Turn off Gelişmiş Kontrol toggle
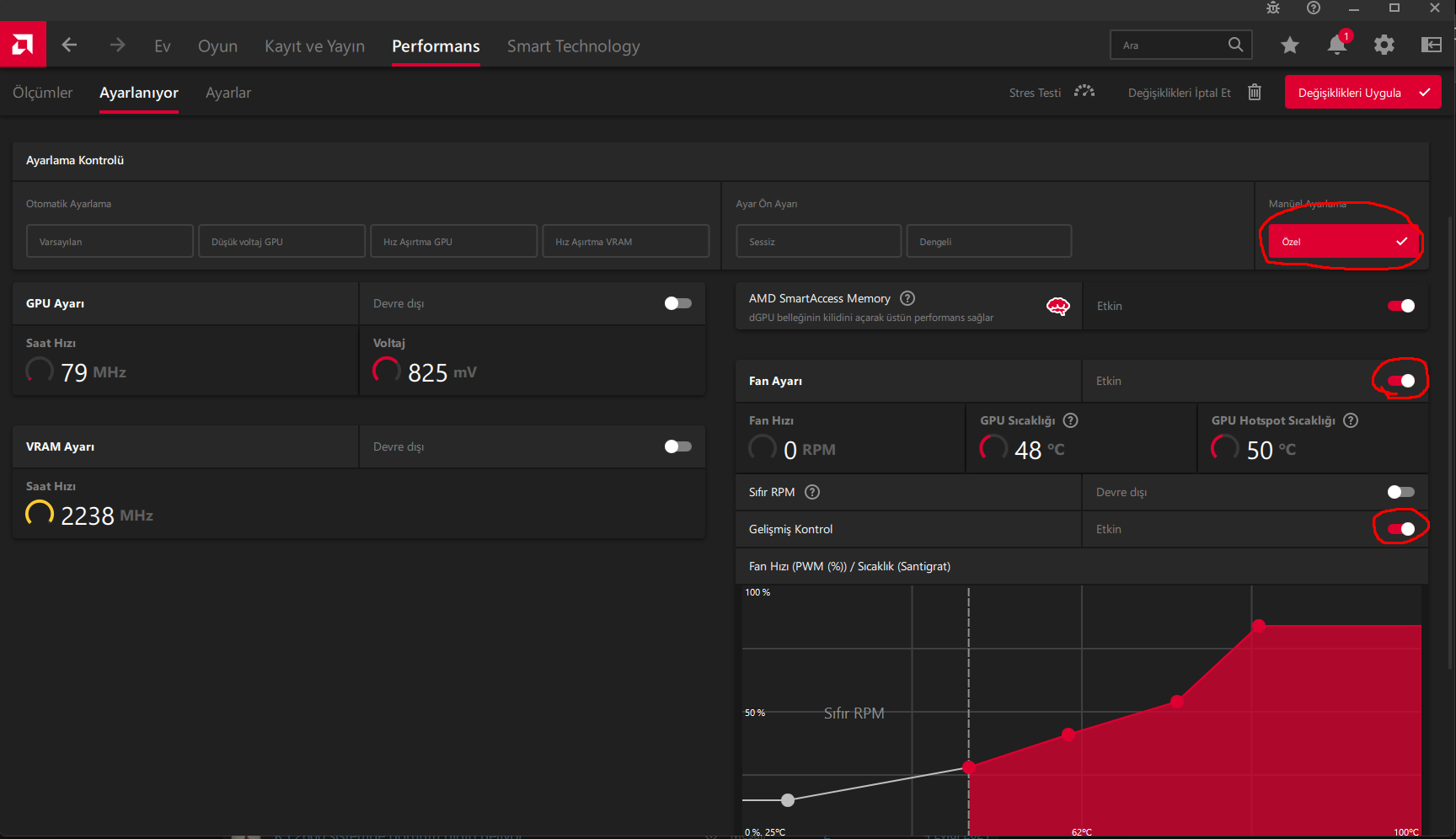Screen dimensions: 1456x839 (1401, 529)
